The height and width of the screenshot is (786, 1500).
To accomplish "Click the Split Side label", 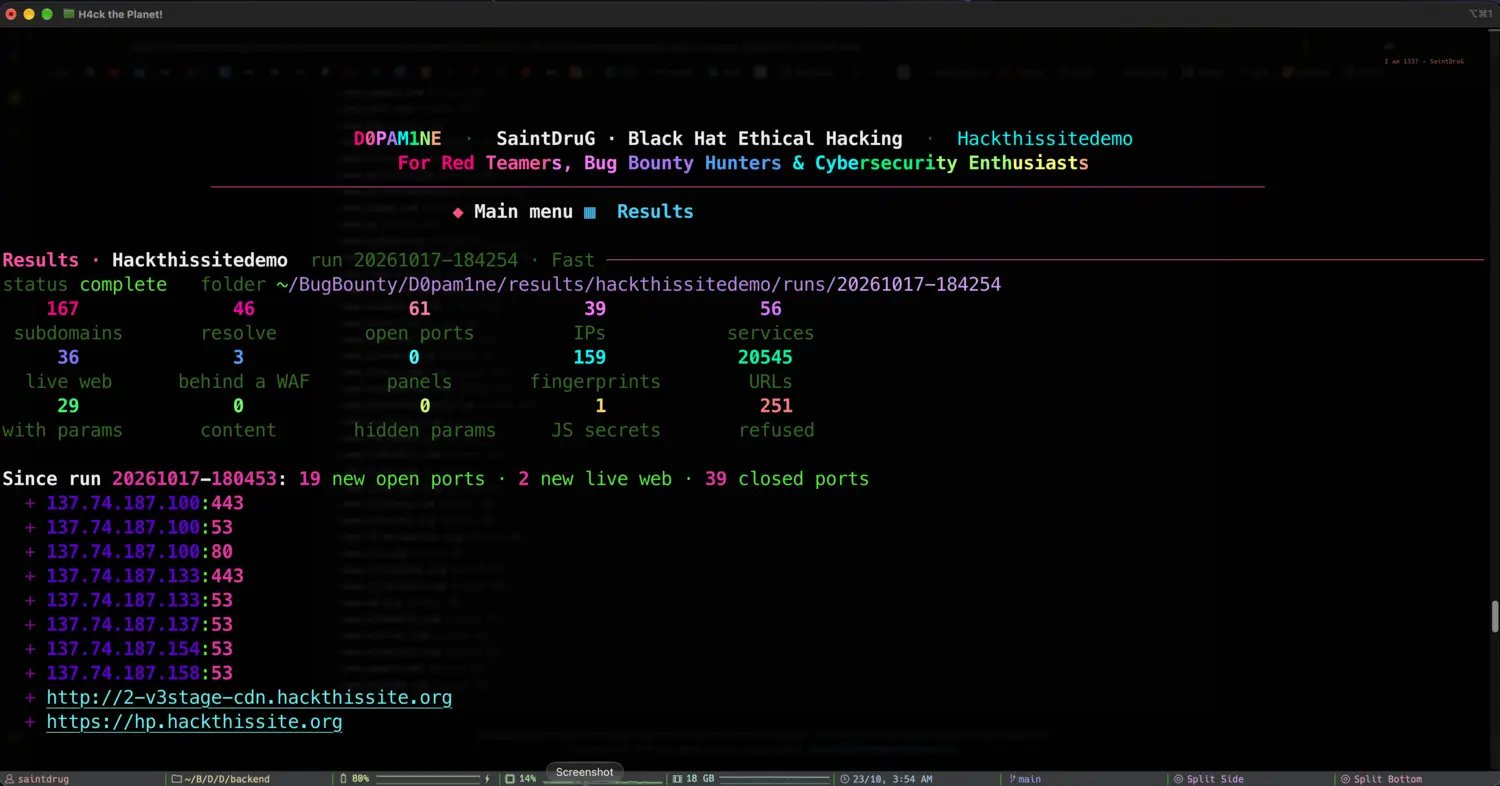I will (x=1215, y=779).
